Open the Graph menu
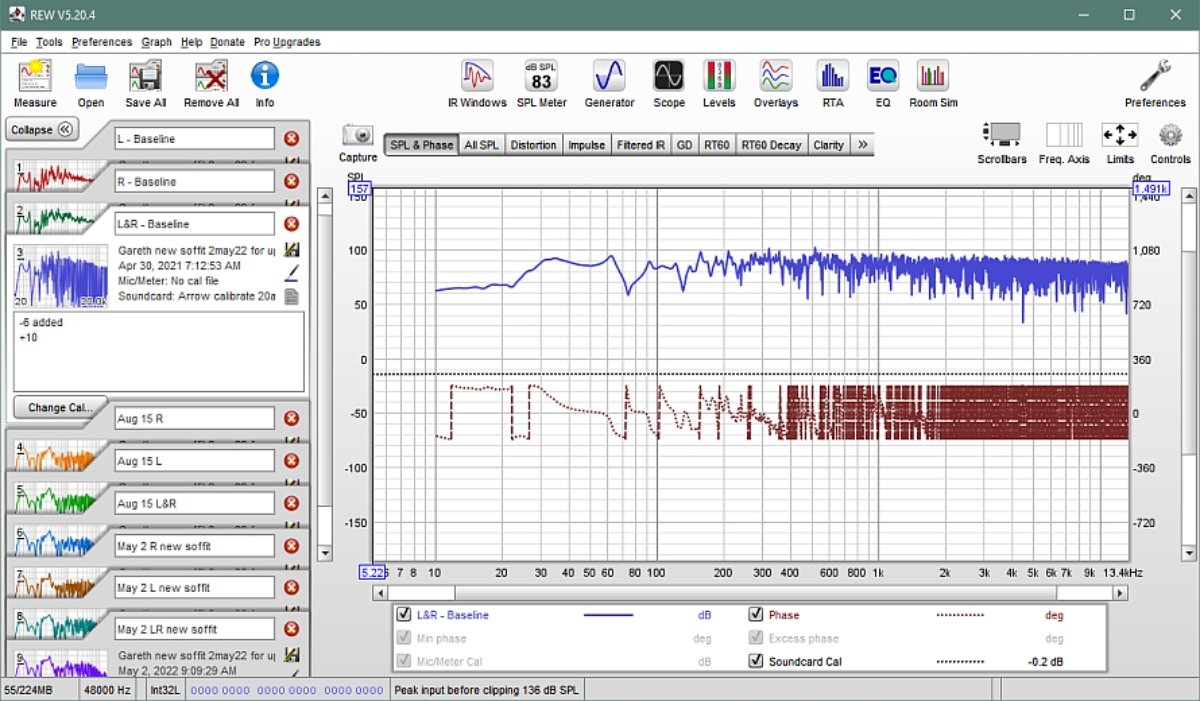1200x701 pixels. pyautogui.click(x=156, y=42)
